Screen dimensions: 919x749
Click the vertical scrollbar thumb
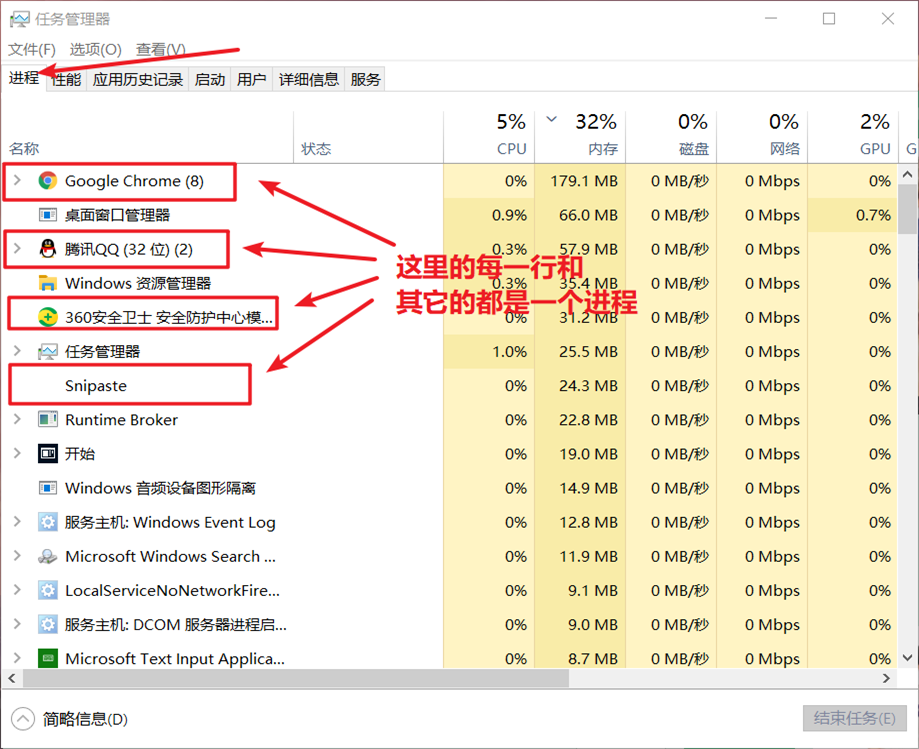coord(908,209)
